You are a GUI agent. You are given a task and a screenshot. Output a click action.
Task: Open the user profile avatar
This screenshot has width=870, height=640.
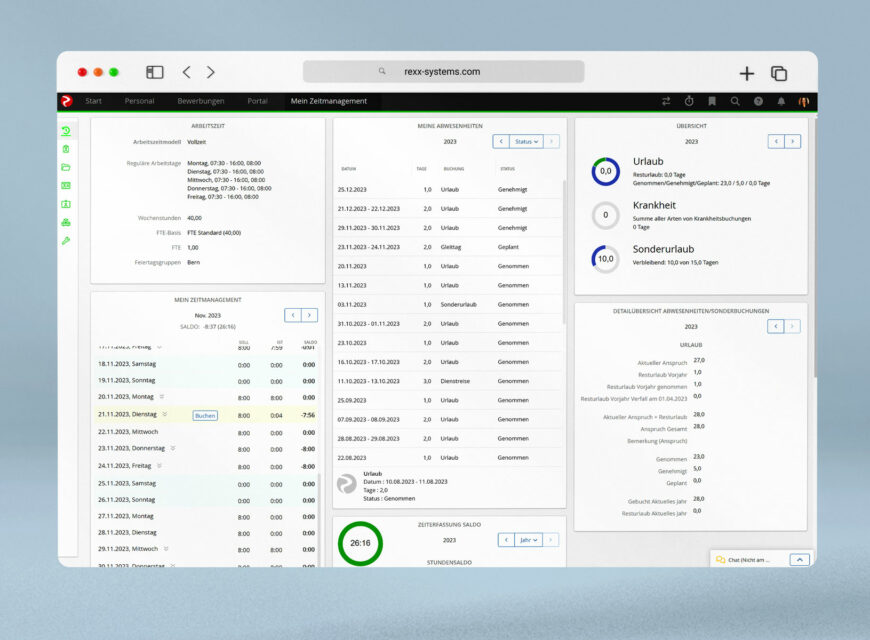point(803,101)
